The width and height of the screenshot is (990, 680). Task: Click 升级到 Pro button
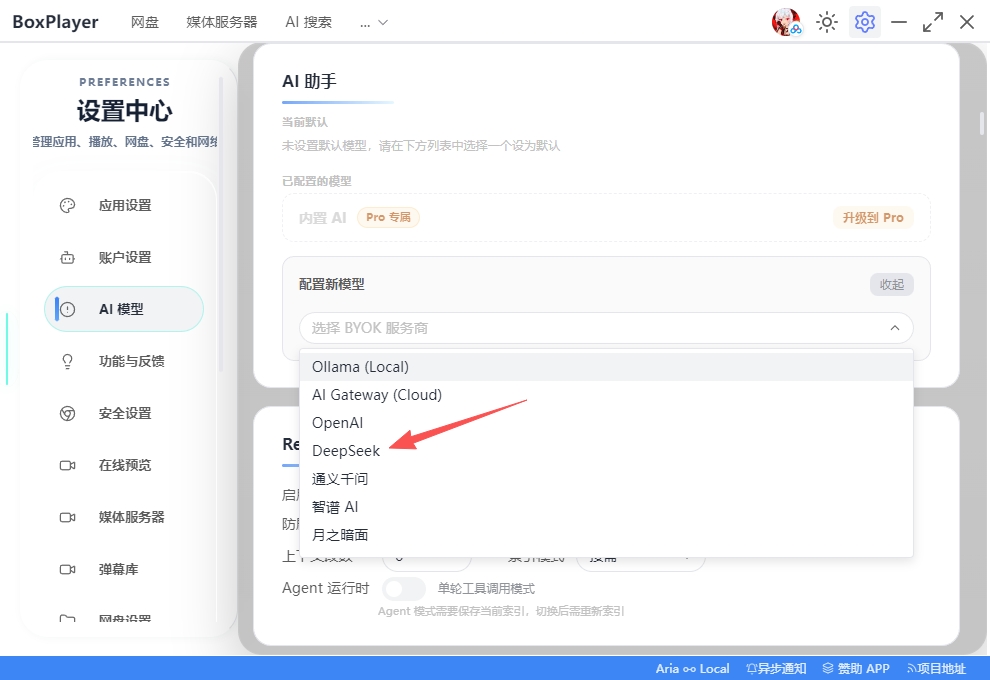(873, 218)
